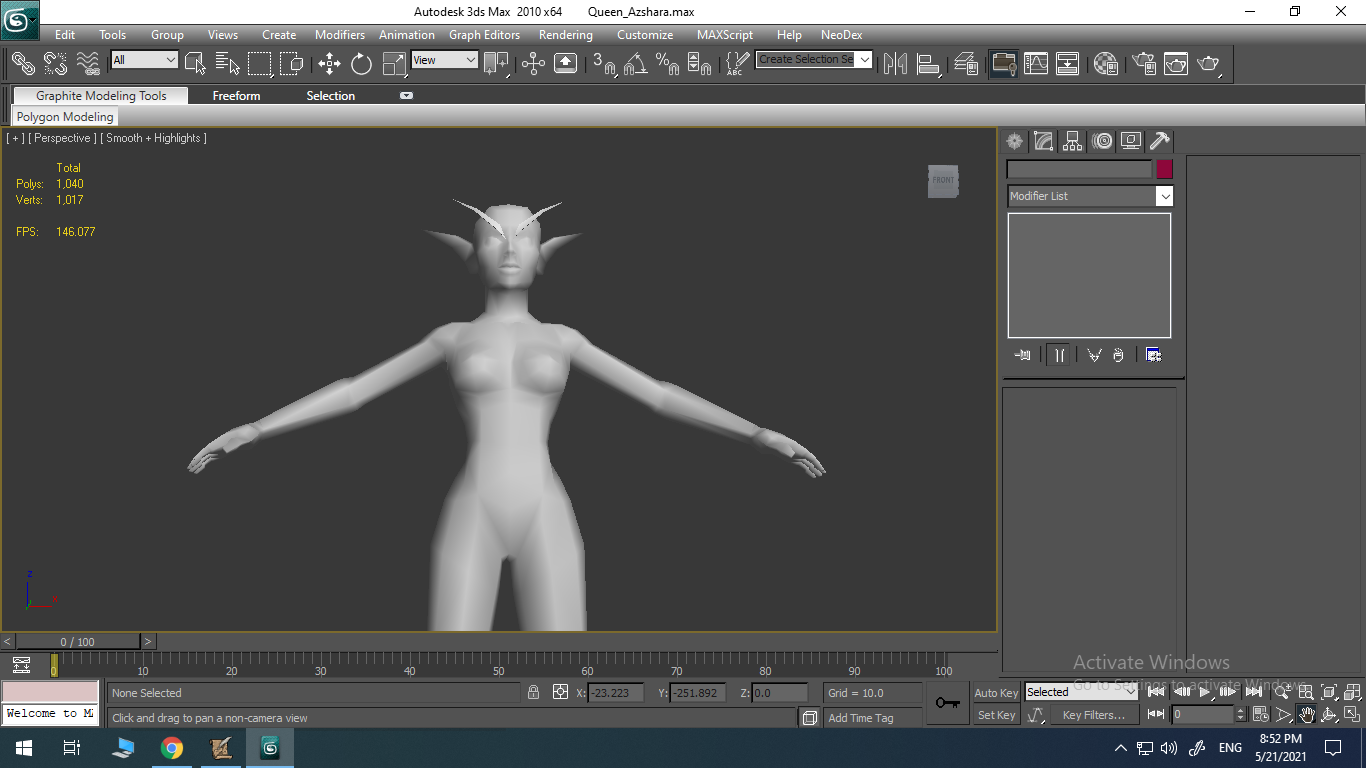This screenshot has height=768, width=1366.
Task: Click the object name input field
Action: coord(1079,169)
